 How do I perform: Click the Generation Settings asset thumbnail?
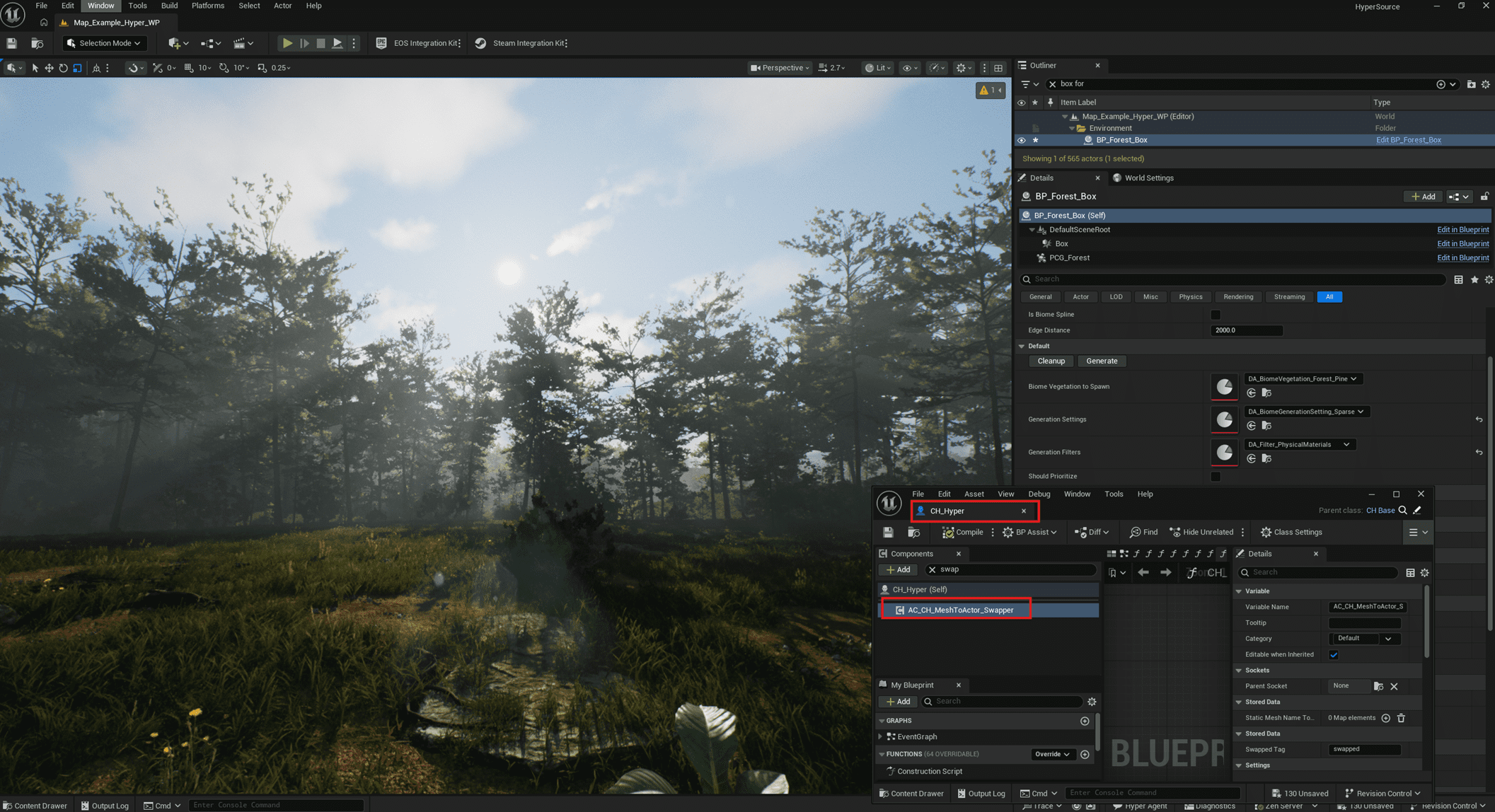click(x=1224, y=419)
